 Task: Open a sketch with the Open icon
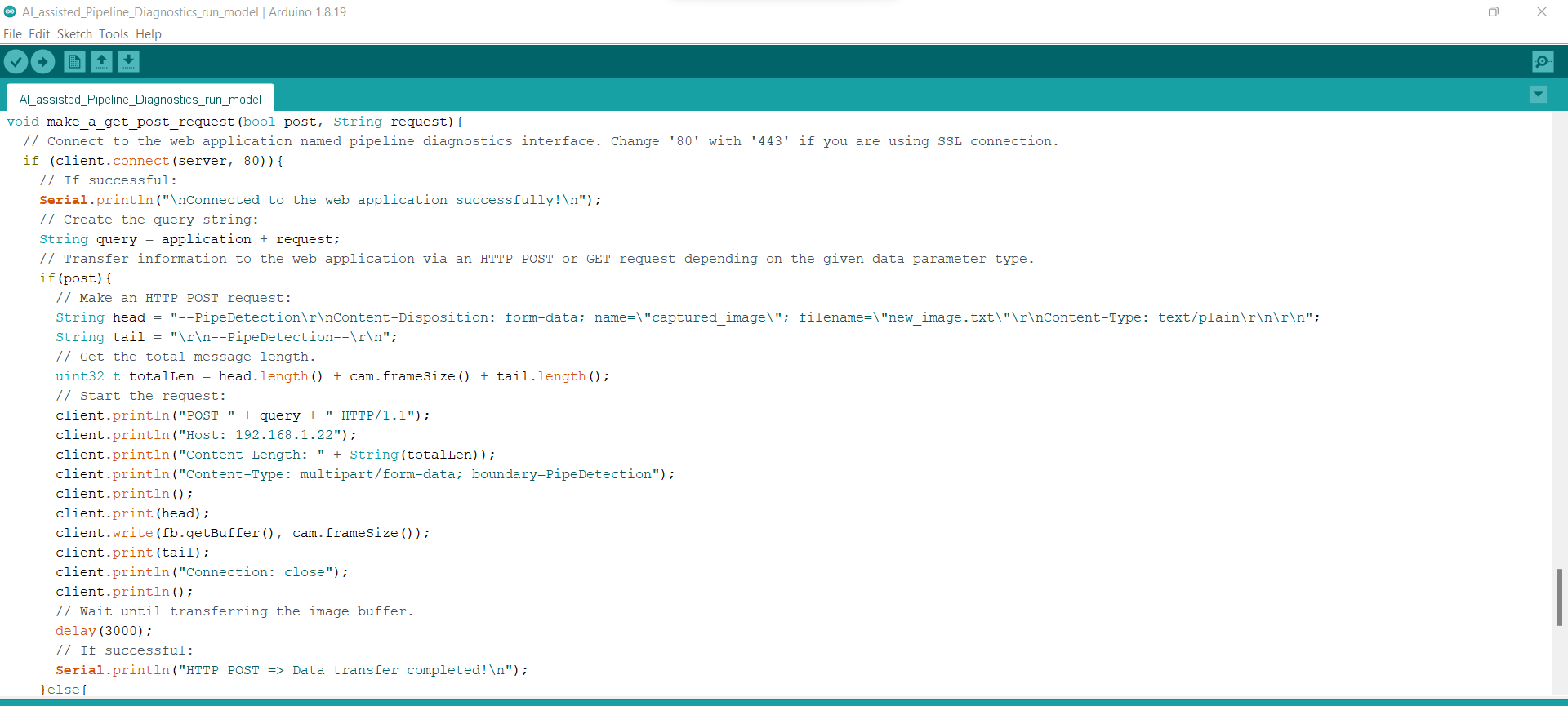101,61
